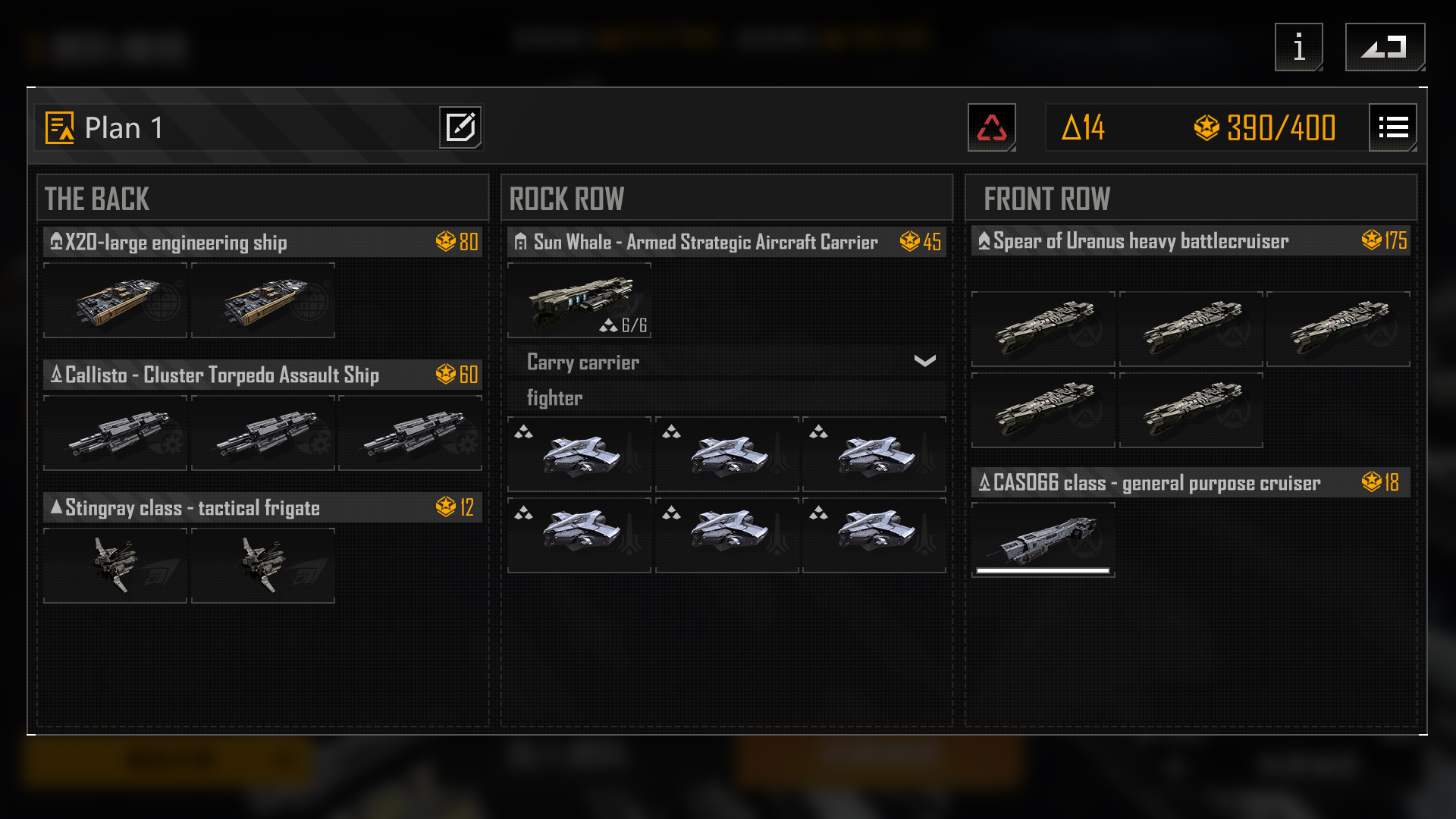Click the red recycle triangle icon
Viewport: 1456px width, 819px height.
[992, 127]
